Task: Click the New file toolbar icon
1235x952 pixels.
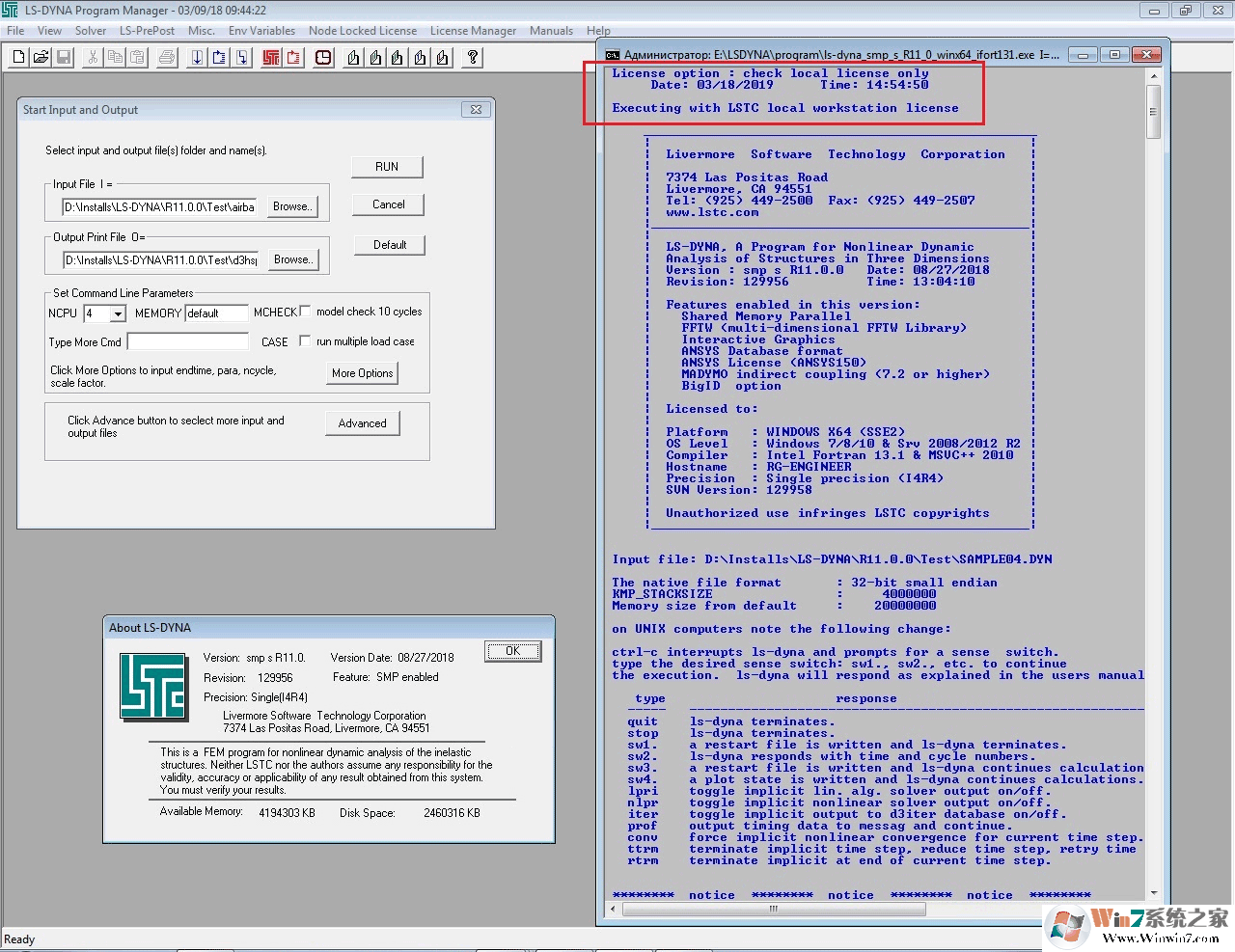Action: pos(19,58)
